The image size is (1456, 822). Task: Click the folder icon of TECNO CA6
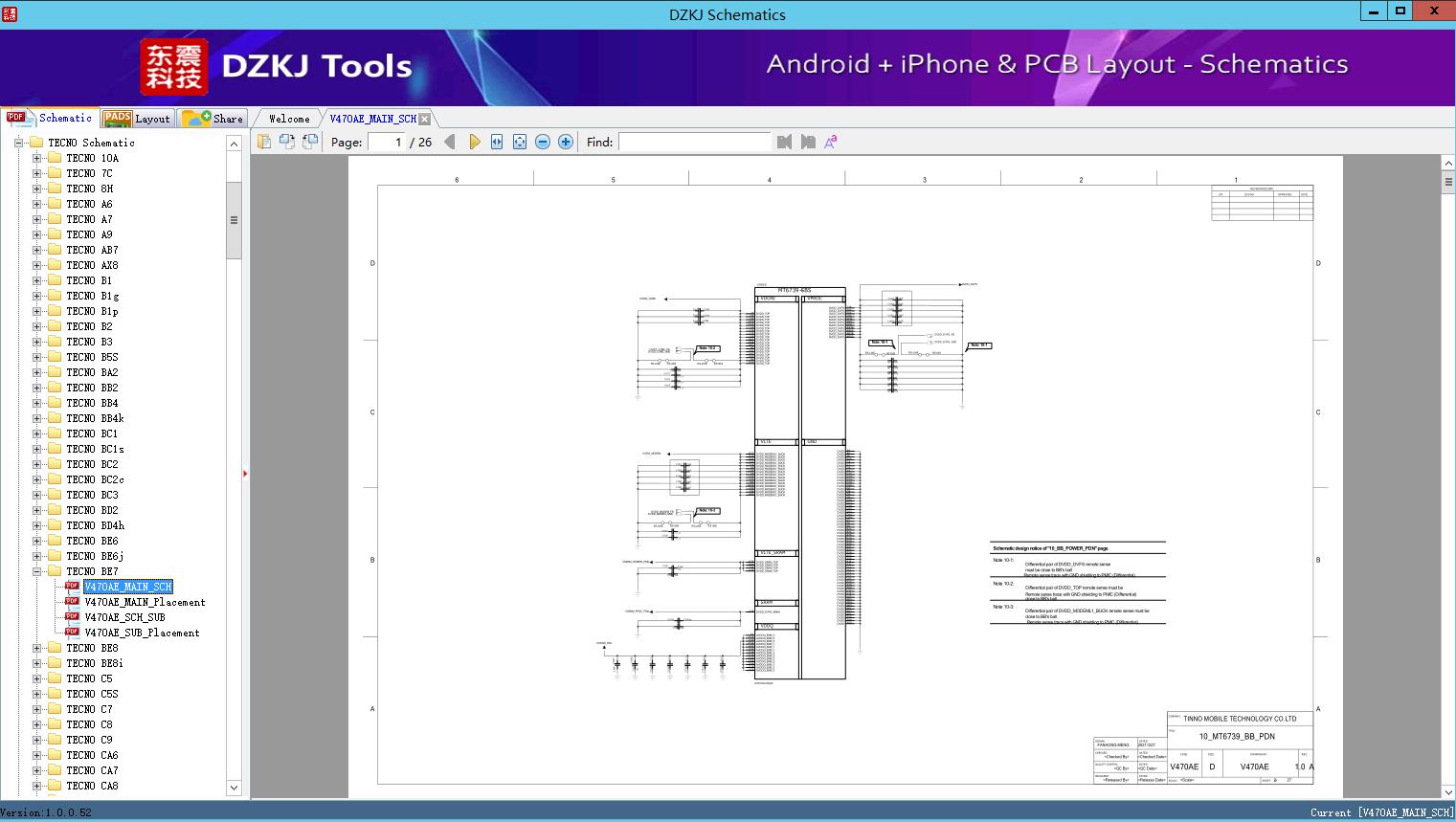point(55,755)
